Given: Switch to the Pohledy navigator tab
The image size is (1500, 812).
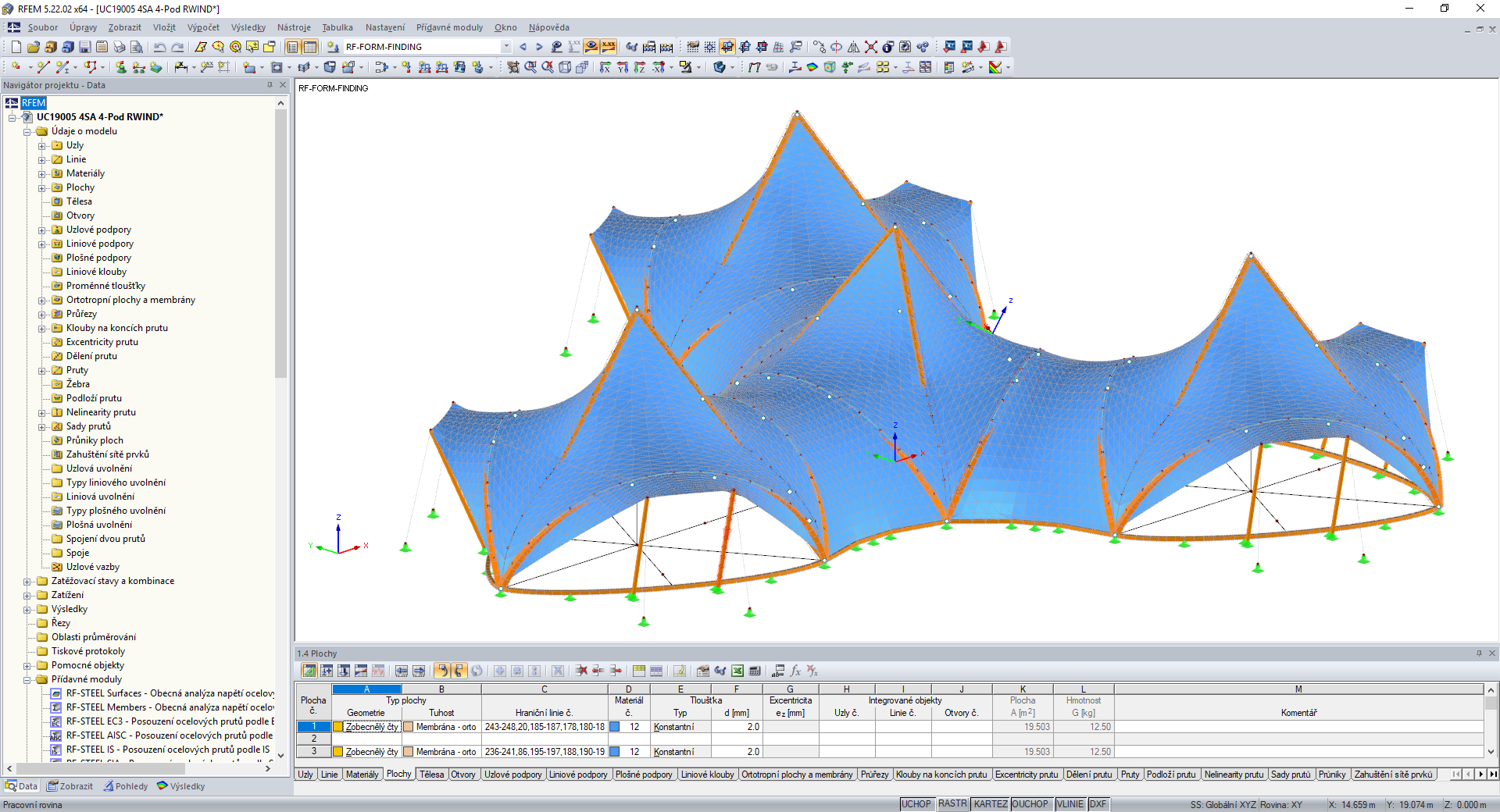Looking at the screenshot, I should pyautogui.click(x=125, y=786).
